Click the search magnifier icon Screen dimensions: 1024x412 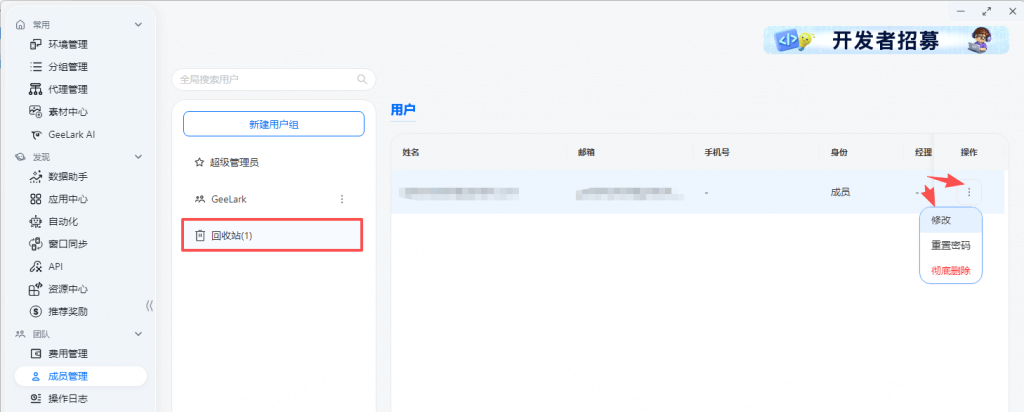(362, 79)
